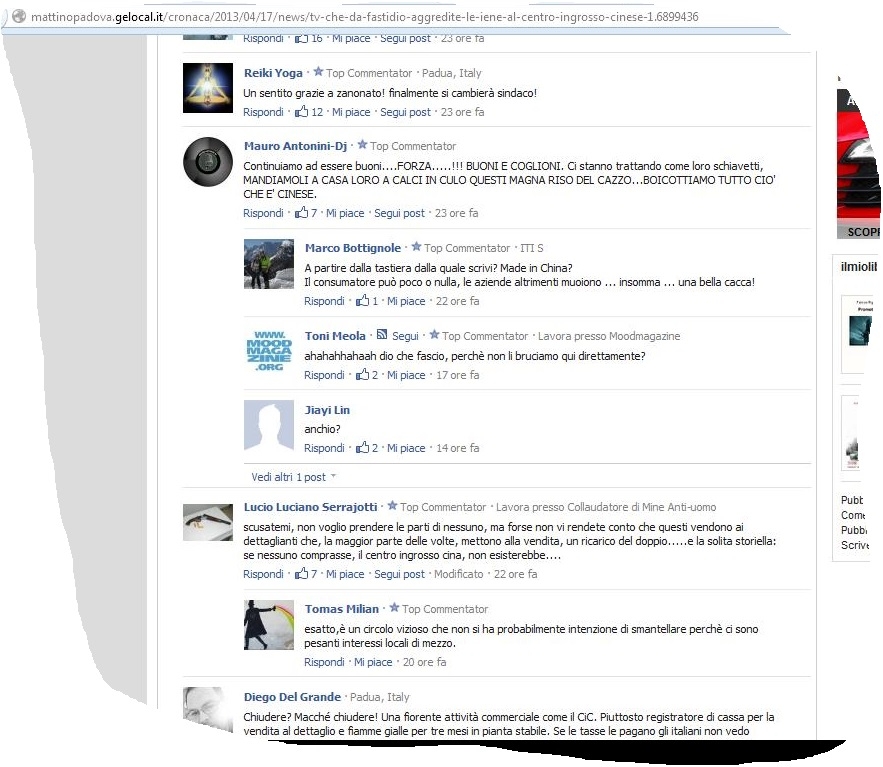Click thumbs-up icon on Reiki Yoga's comment

click(302, 112)
